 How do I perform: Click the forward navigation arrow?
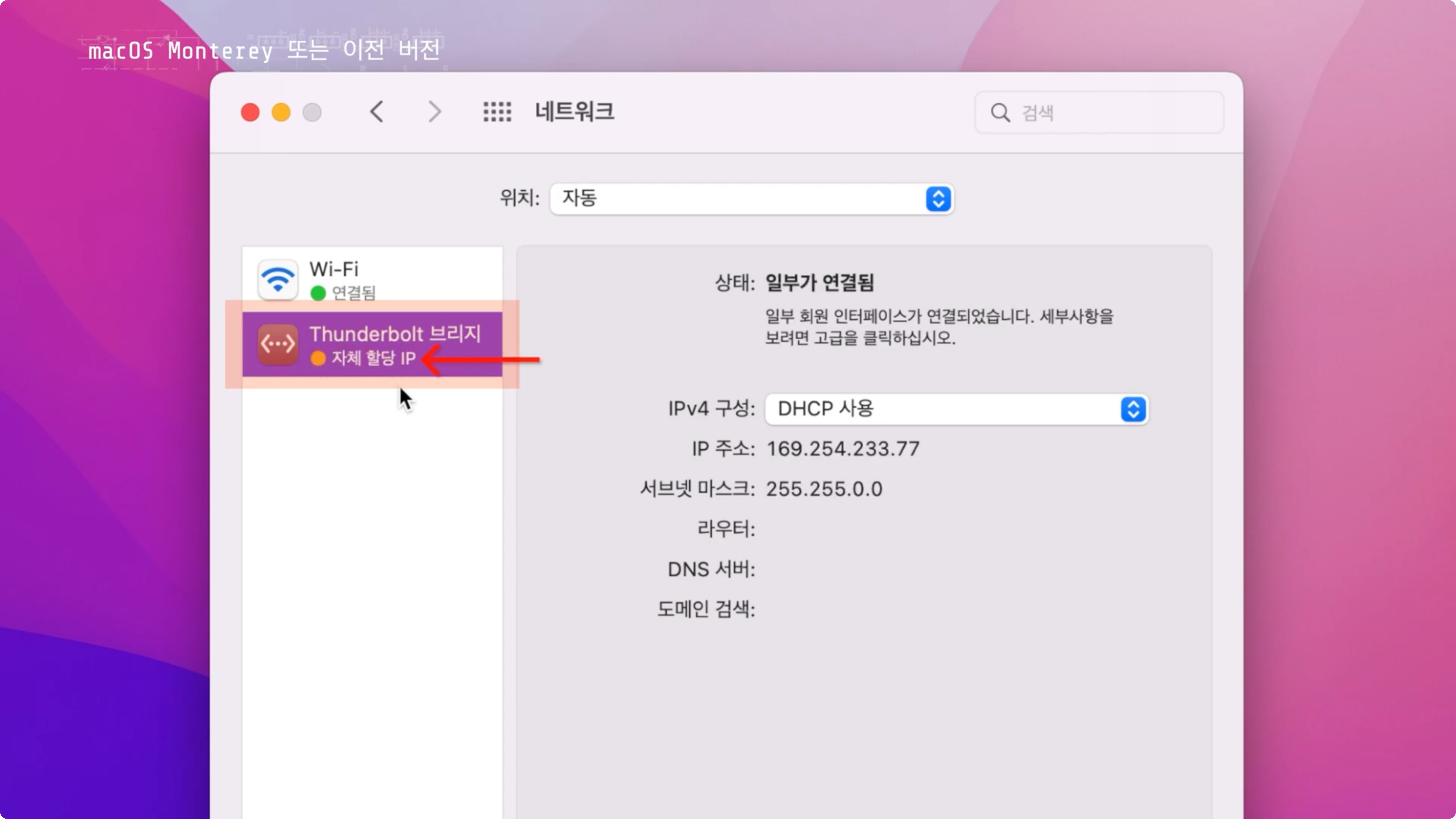pos(434,112)
